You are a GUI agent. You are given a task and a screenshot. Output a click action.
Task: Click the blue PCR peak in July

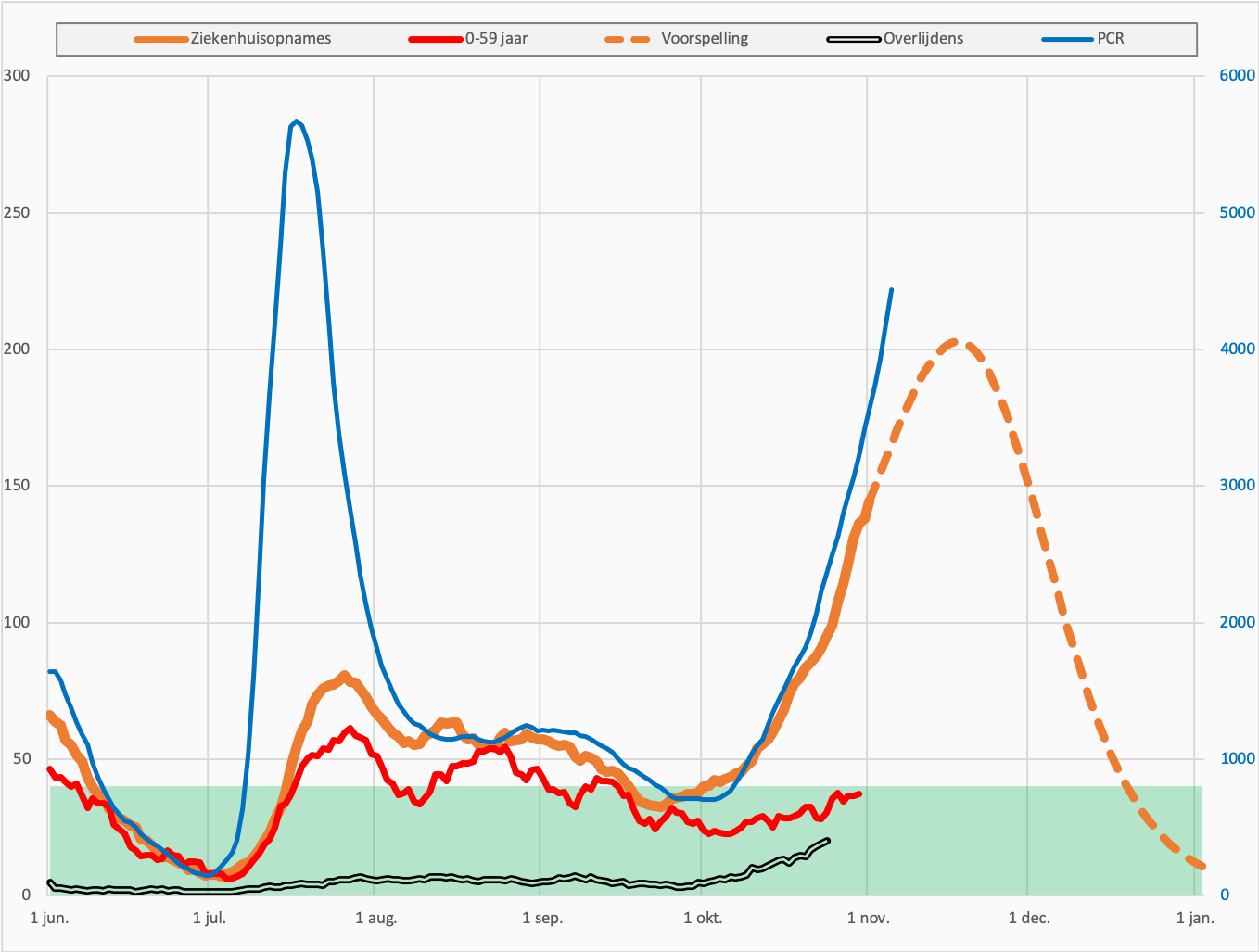pos(296,121)
